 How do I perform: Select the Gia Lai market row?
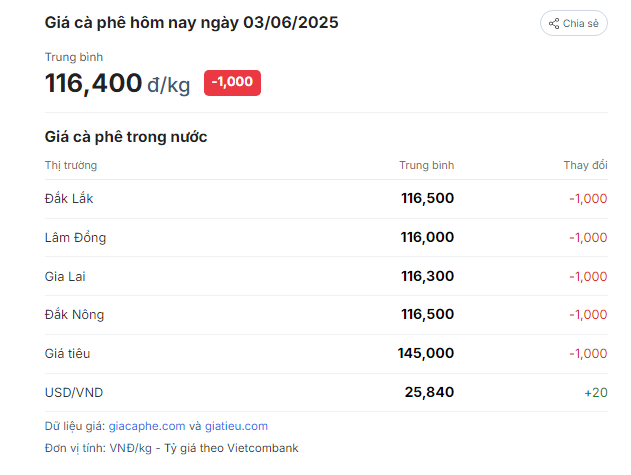[326, 276]
